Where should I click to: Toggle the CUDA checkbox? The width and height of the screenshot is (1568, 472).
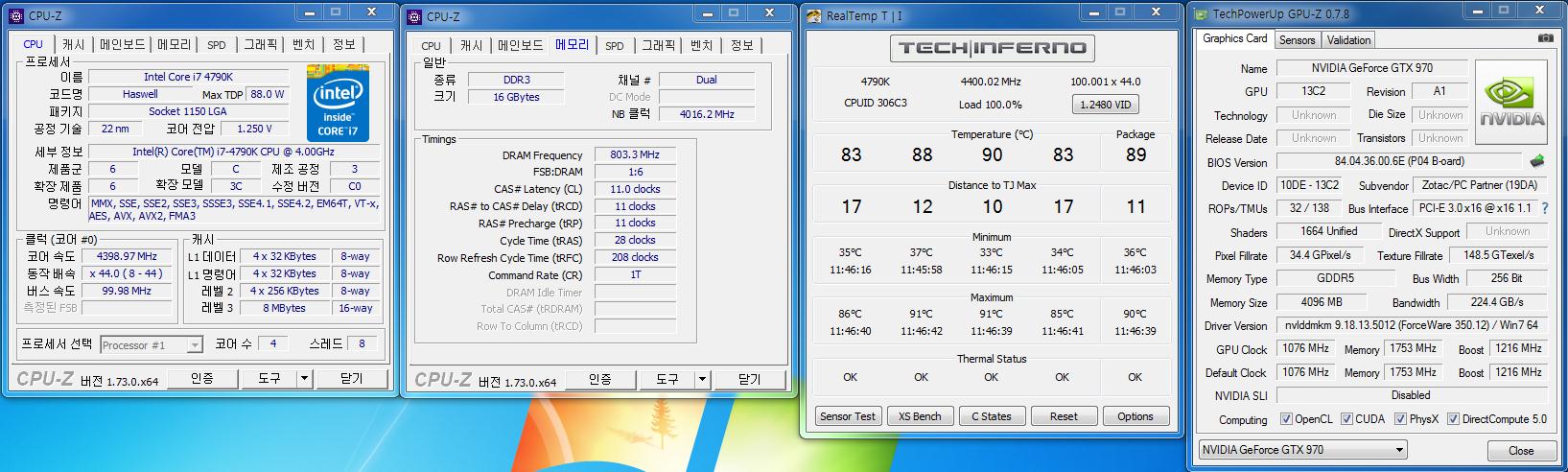1346,419
